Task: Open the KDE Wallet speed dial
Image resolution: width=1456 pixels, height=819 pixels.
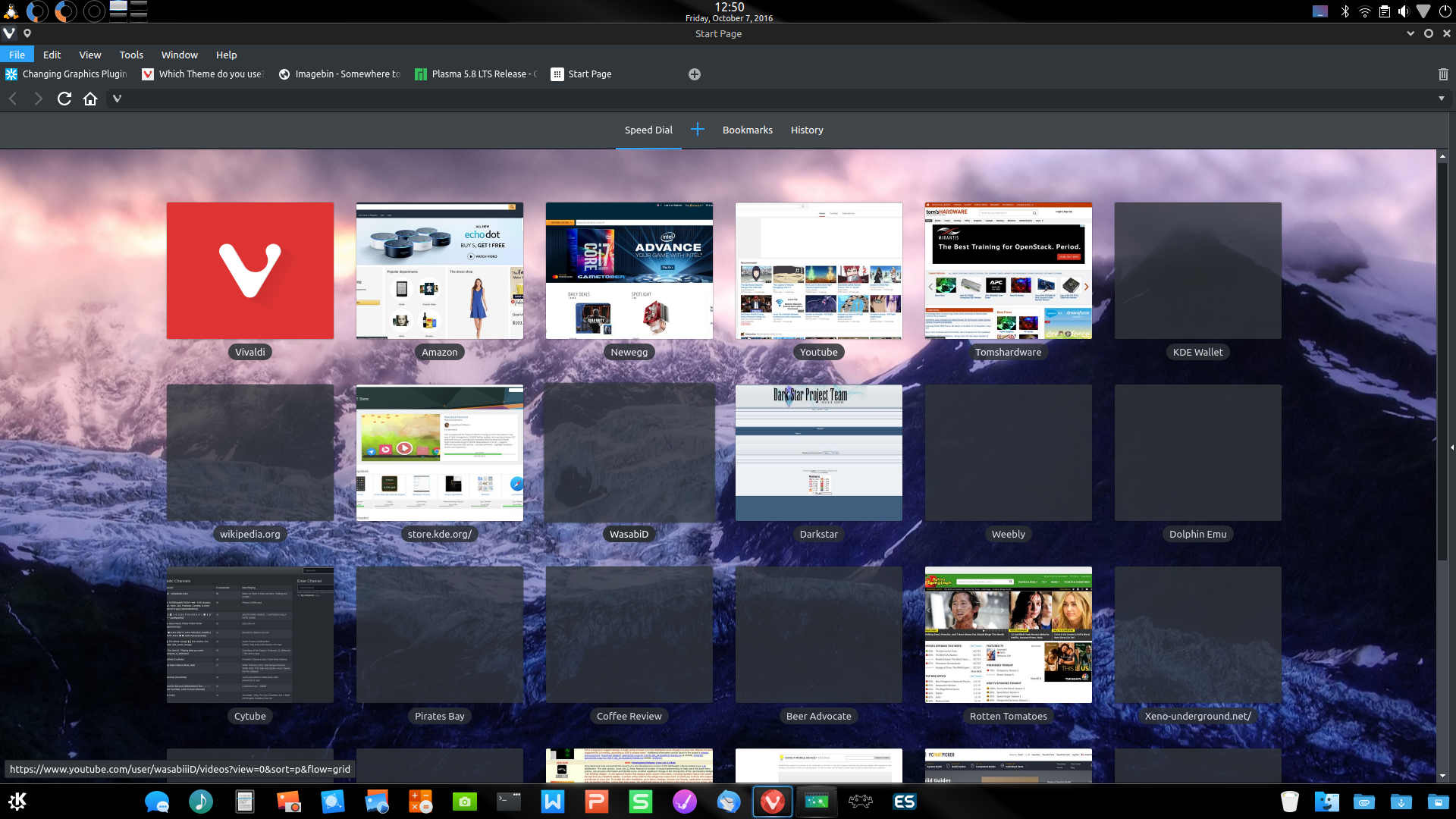Action: pyautogui.click(x=1198, y=271)
